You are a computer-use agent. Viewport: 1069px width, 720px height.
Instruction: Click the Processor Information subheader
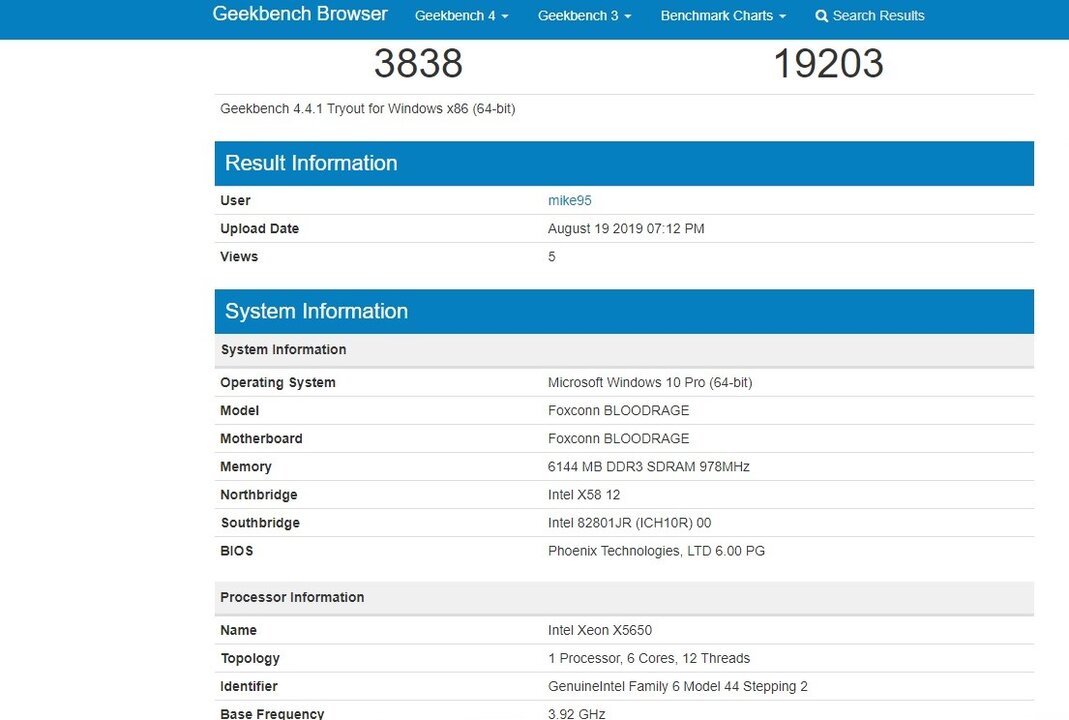click(624, 597)
